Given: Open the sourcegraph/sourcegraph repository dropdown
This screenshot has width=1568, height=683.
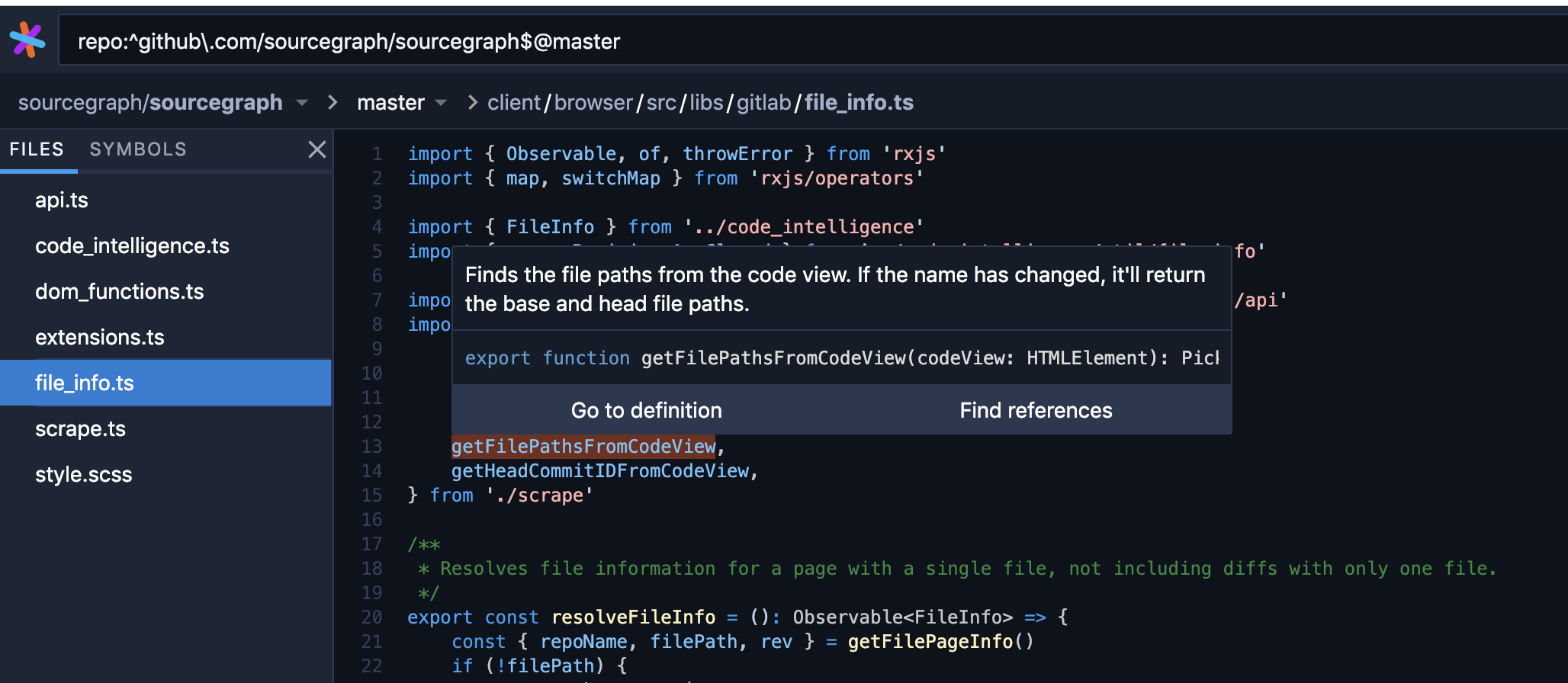Looking at the screenshot, I should point(302,103).
